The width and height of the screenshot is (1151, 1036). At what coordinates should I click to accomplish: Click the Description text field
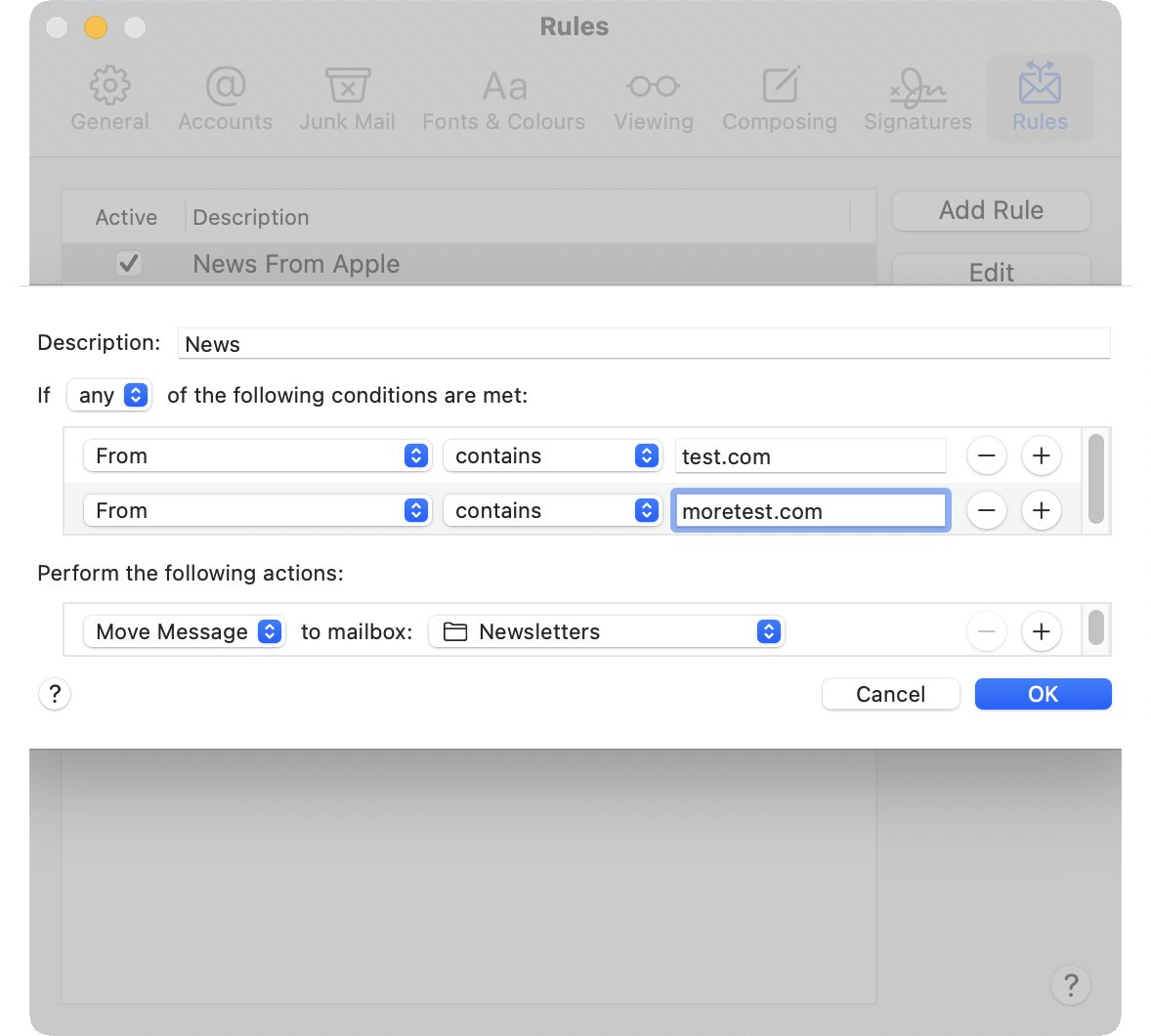pos(643,344)
